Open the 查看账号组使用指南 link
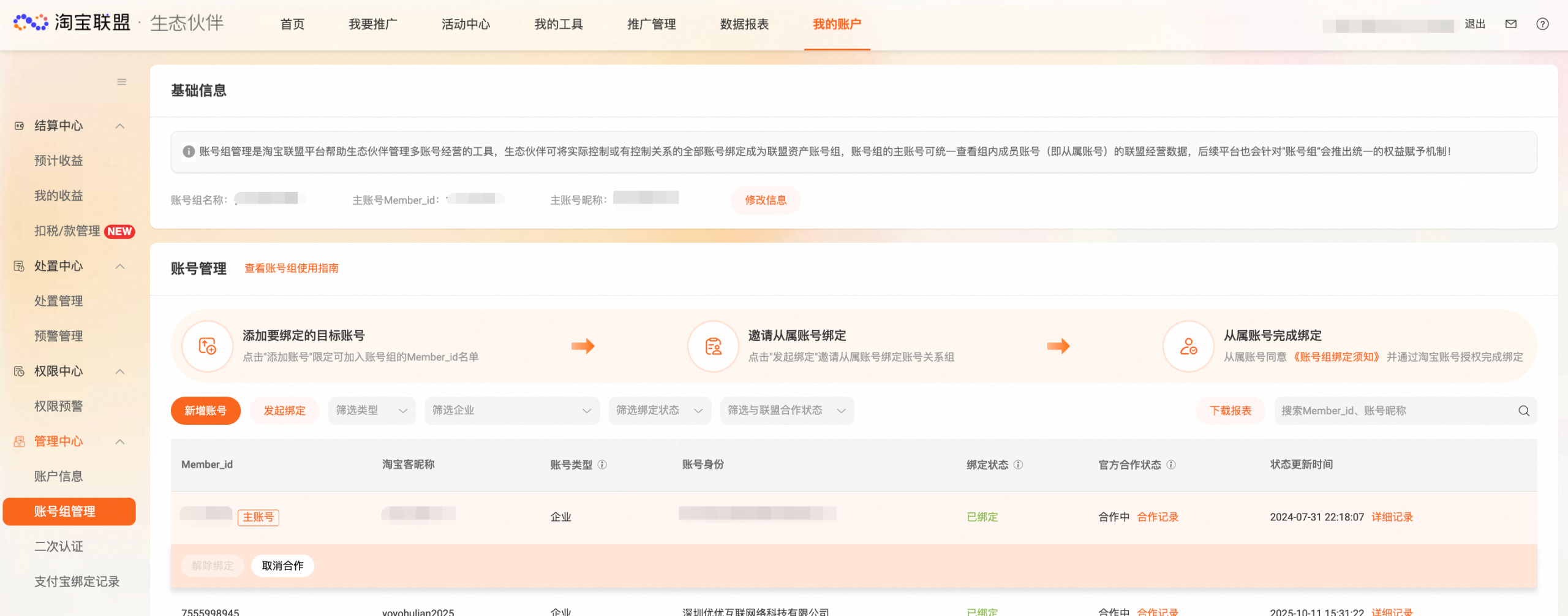 [292, 268]
